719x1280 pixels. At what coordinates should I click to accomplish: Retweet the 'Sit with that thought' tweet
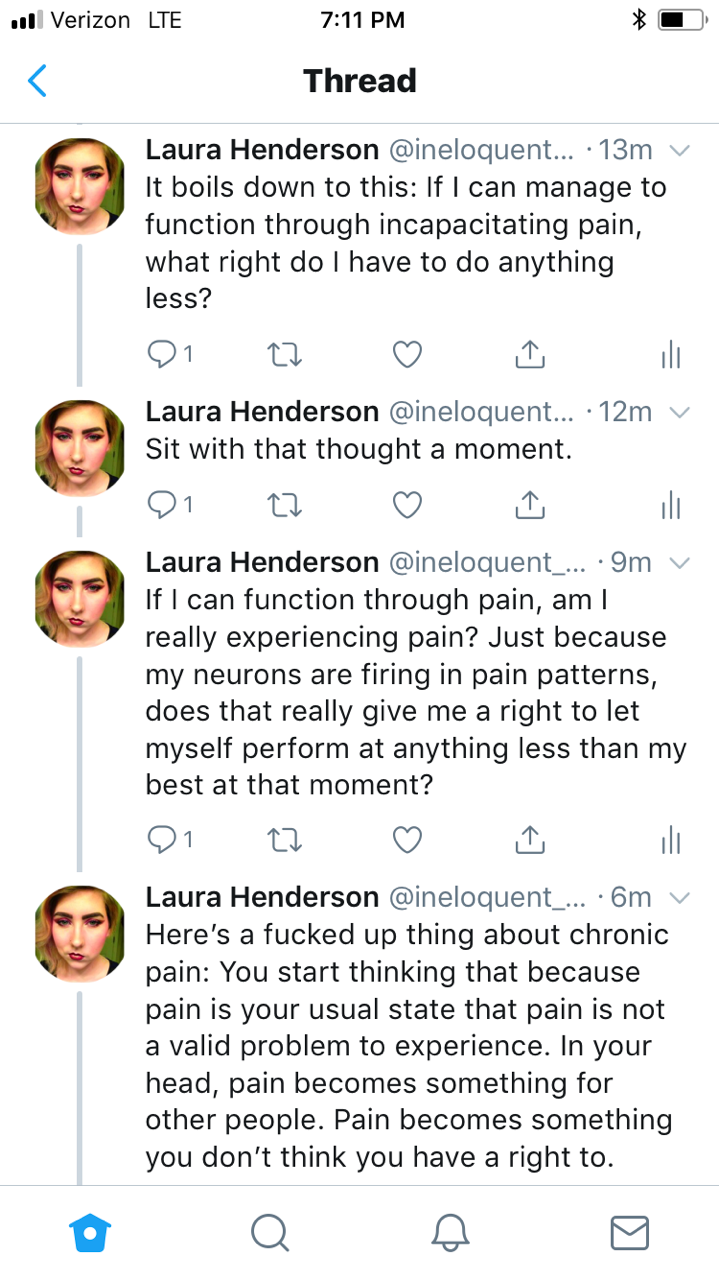289,506
